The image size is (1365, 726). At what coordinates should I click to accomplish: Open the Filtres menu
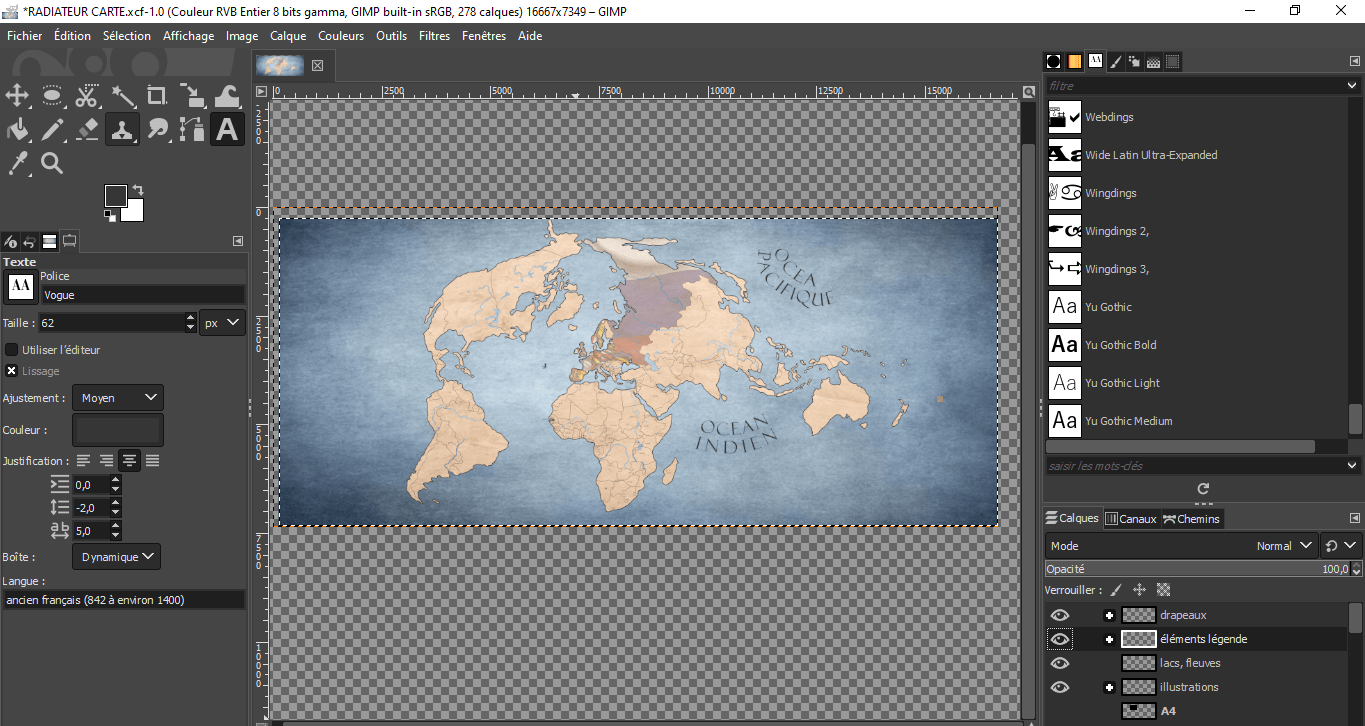tap(434, 36)
